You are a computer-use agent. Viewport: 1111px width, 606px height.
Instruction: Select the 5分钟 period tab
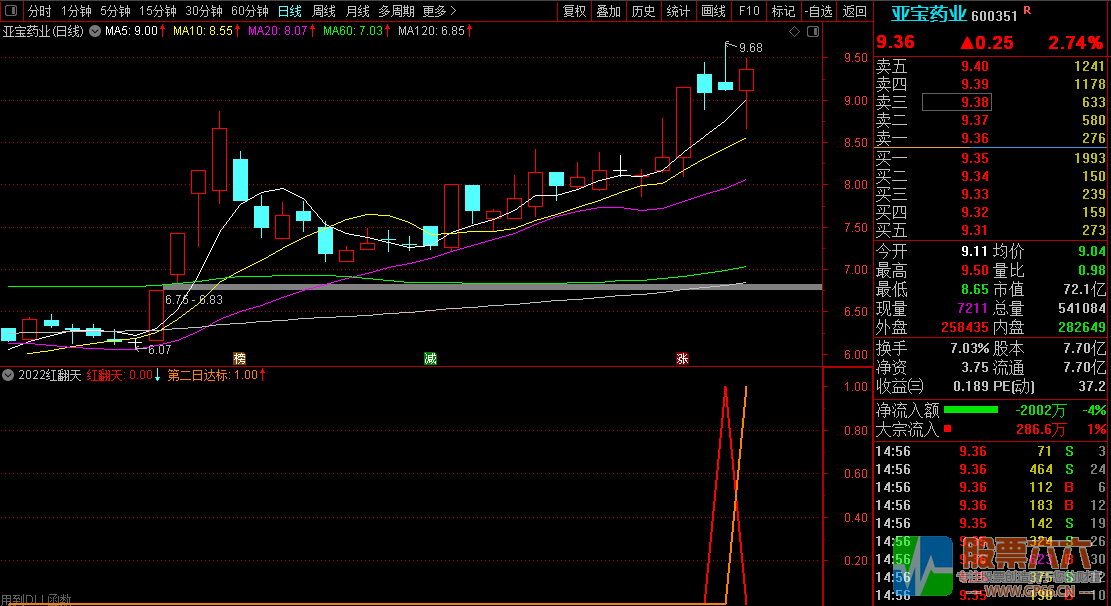click(x=116, y=11)
